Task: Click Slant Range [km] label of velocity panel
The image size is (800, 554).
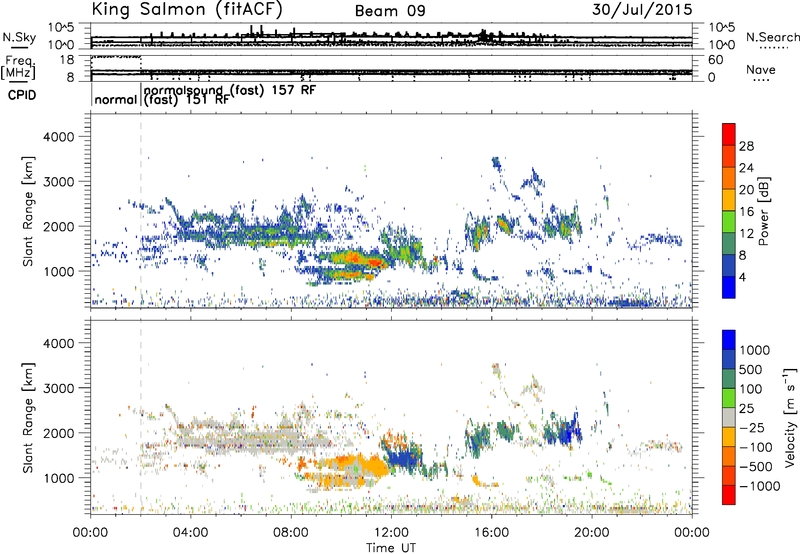Action: tap(28, 418)
